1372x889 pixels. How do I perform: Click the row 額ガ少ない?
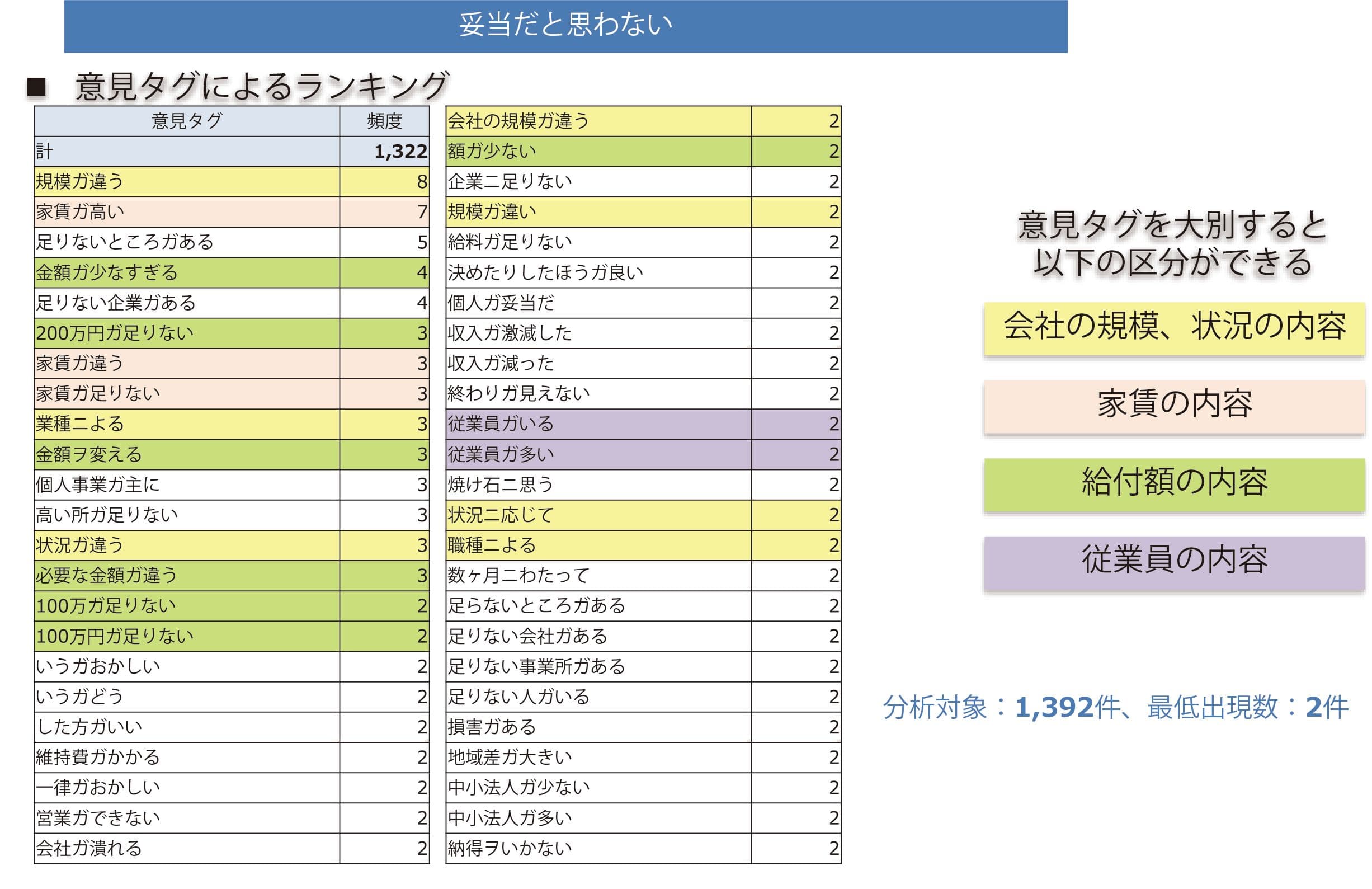tap(643, 152)
